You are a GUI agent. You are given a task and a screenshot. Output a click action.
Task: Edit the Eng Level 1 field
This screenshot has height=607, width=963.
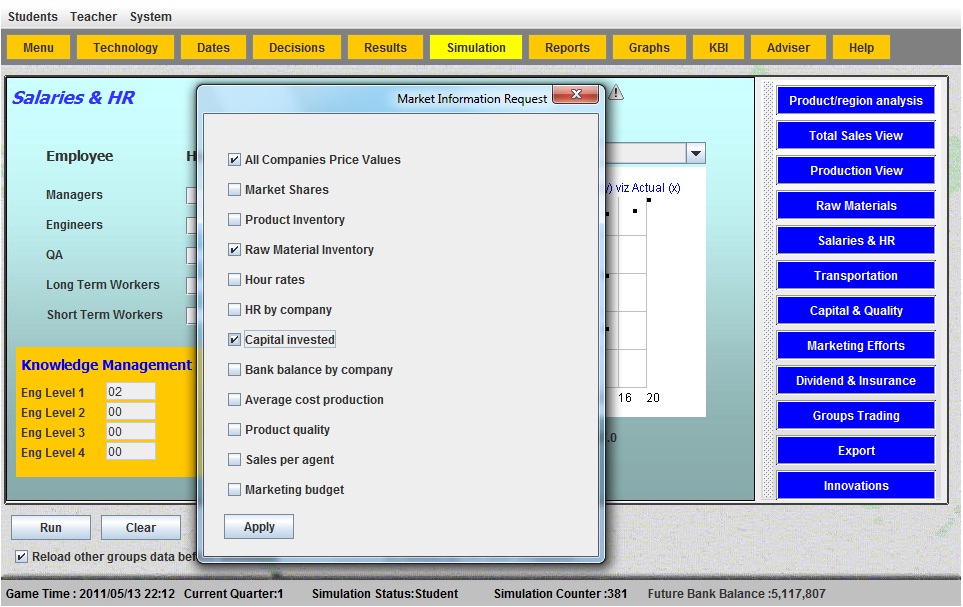click(x=131, y=392)
